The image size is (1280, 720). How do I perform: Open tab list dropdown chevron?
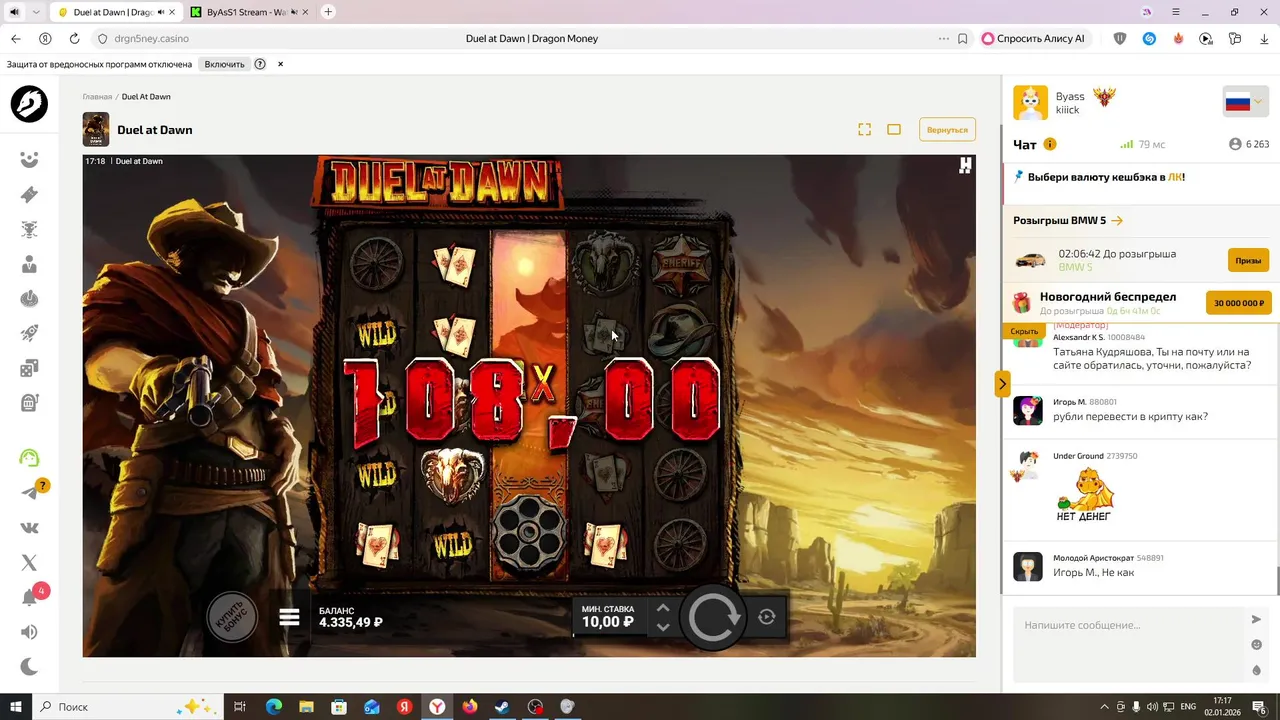coord(36,12)
